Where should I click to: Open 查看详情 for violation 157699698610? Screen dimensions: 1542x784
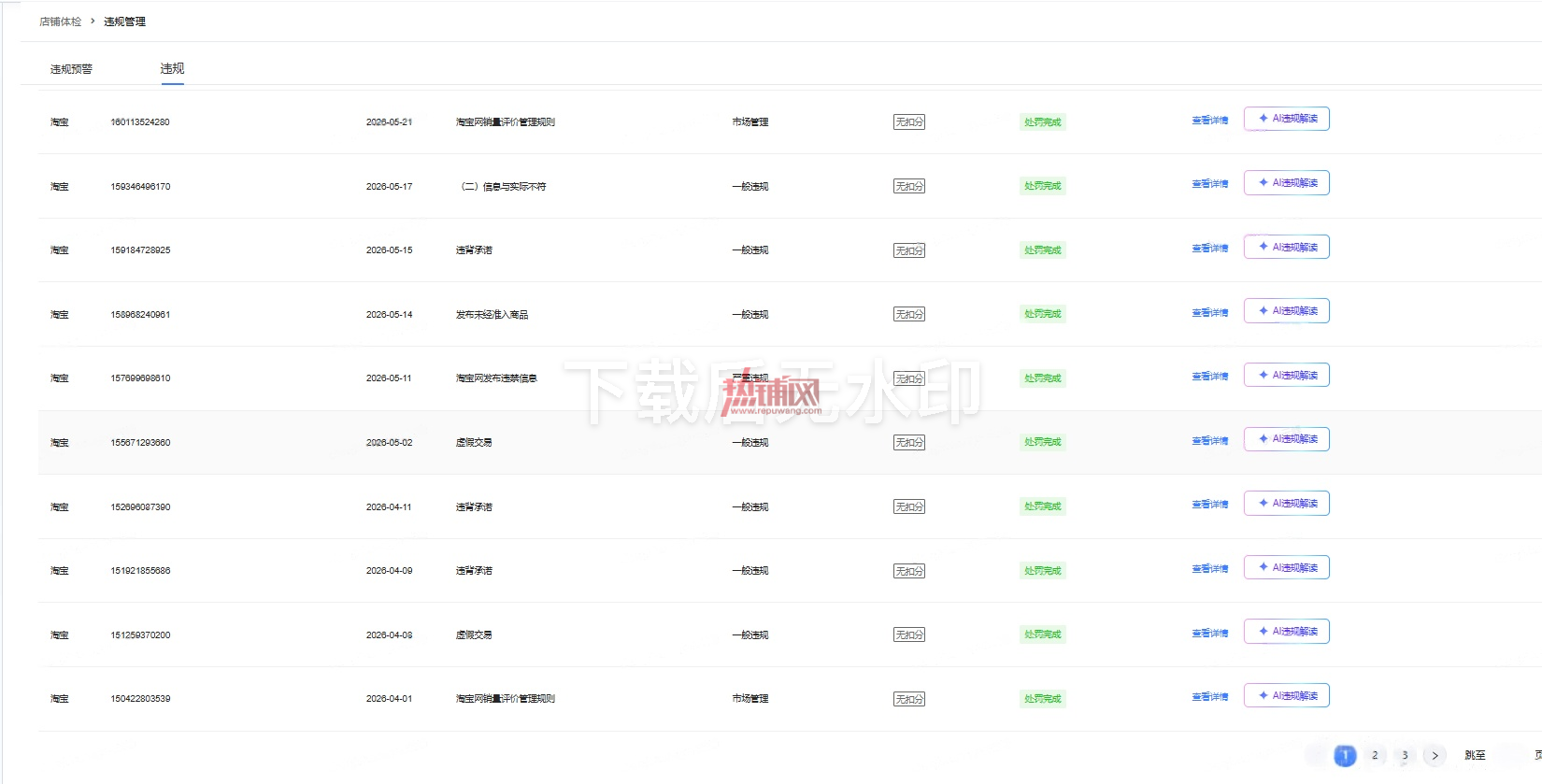click(1209, 377)
